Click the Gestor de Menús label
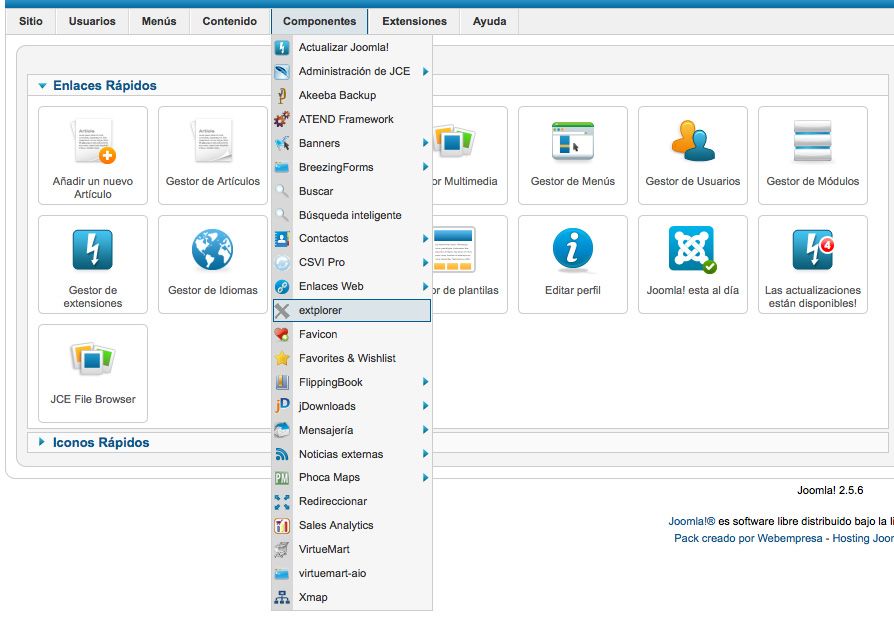Image resolution: width=894 pixels, height=639 pixels. click(572, 181)
